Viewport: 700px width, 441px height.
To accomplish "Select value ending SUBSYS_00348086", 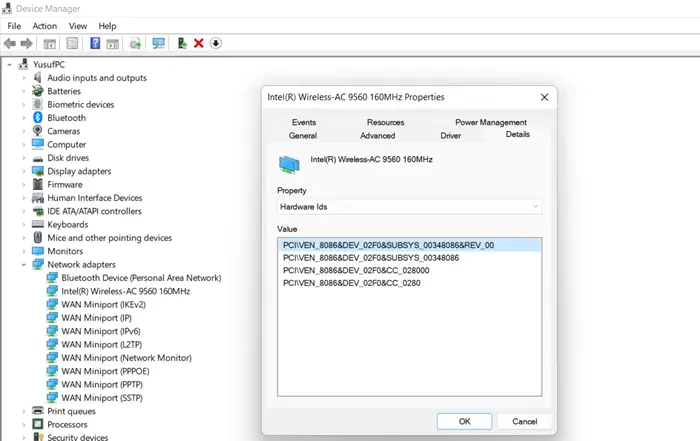I will pos(371,258).
